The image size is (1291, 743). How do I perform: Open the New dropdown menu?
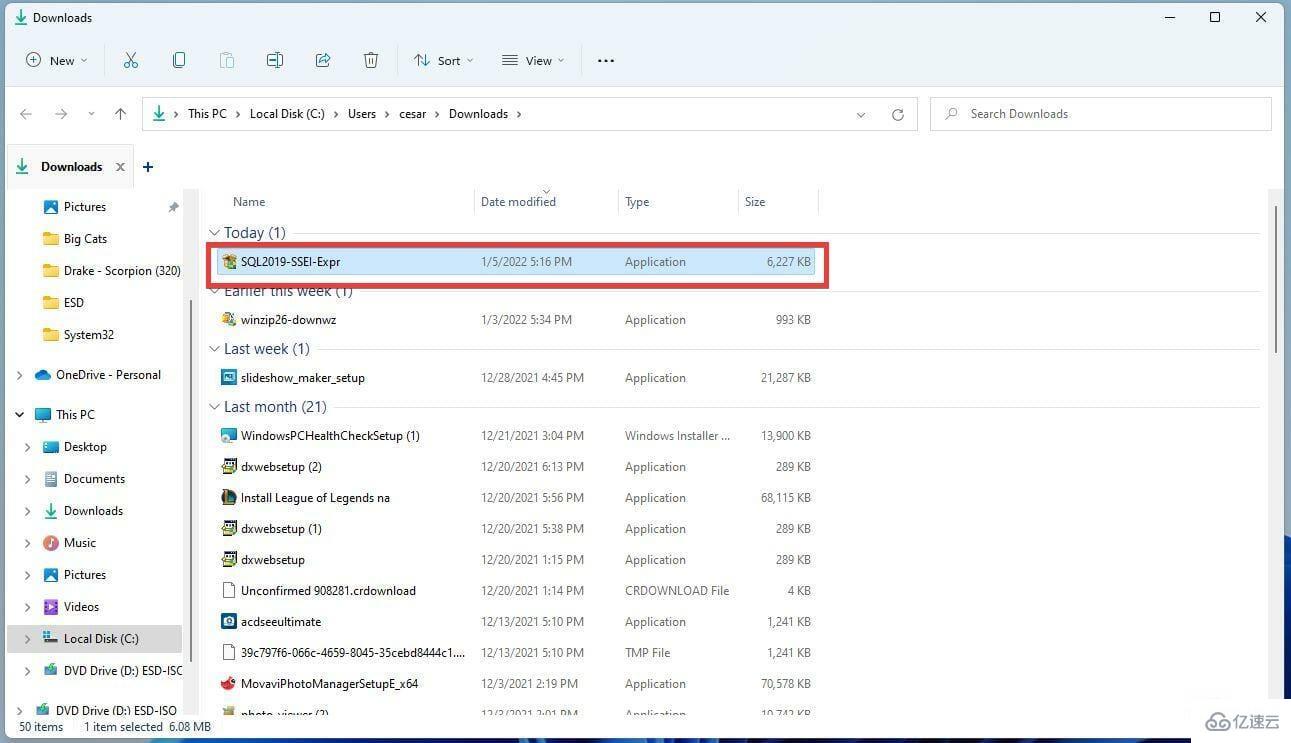(57, 60)
